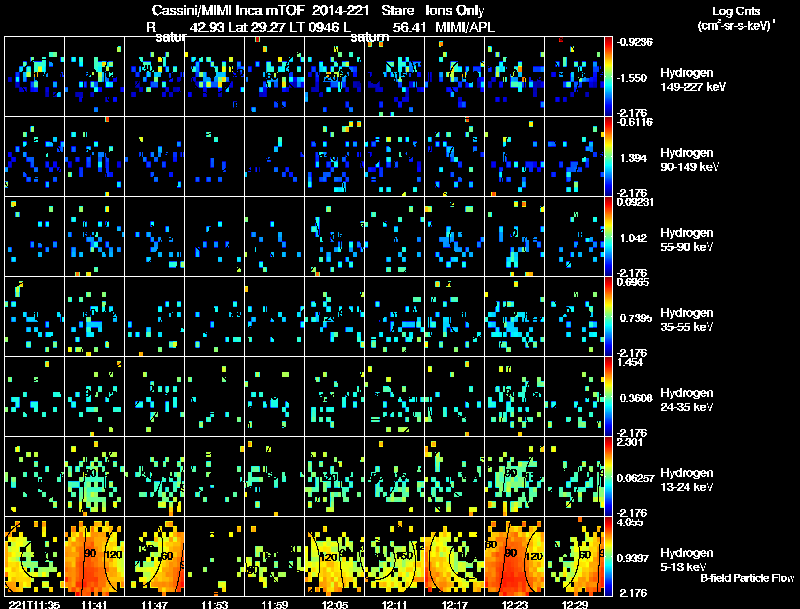Open the 5-13 keV panel at 11:53

coord(214,556)
